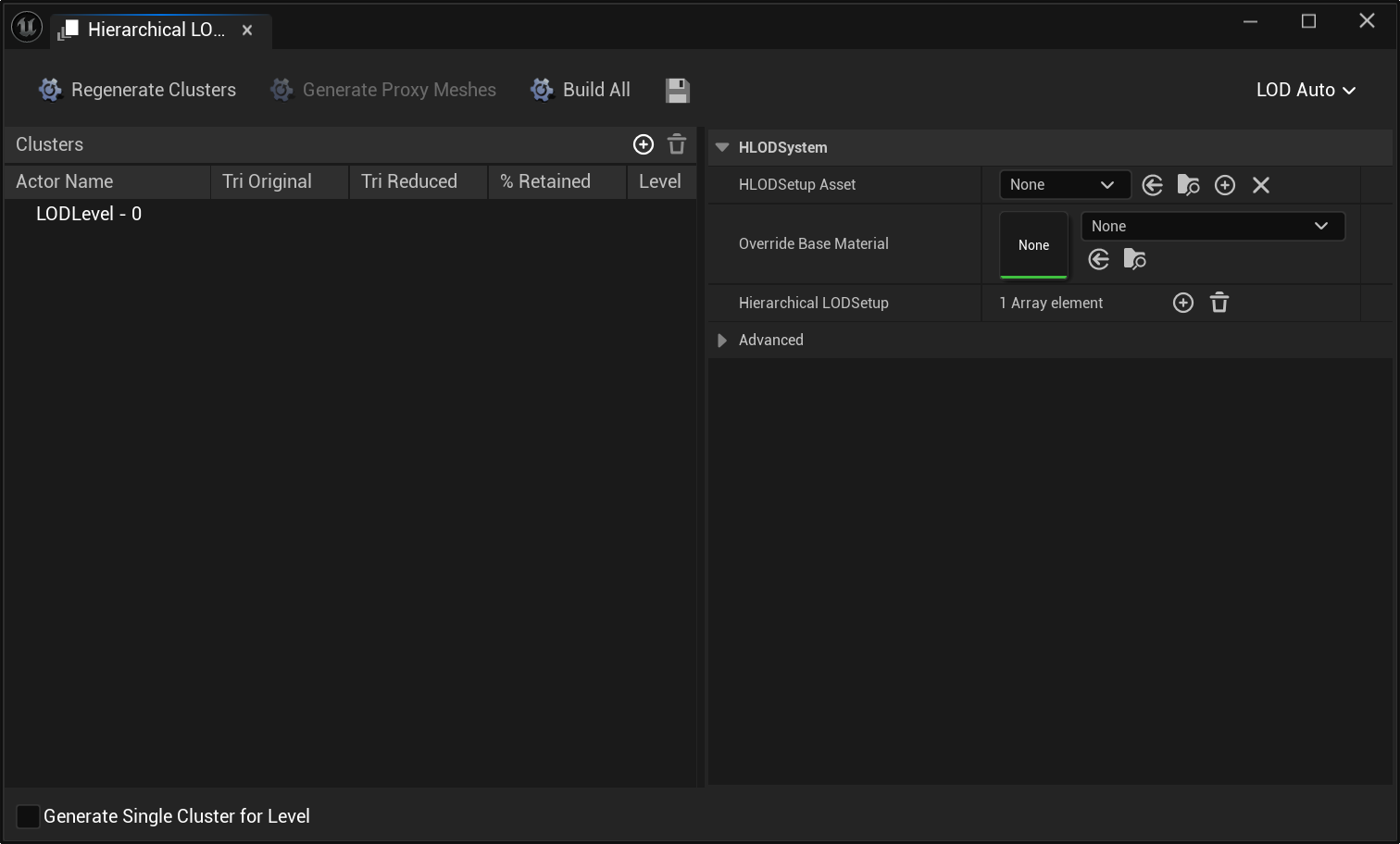Sort by Tri Original column header
Viewport: 1400px width, 844px height.
(280, 181)
